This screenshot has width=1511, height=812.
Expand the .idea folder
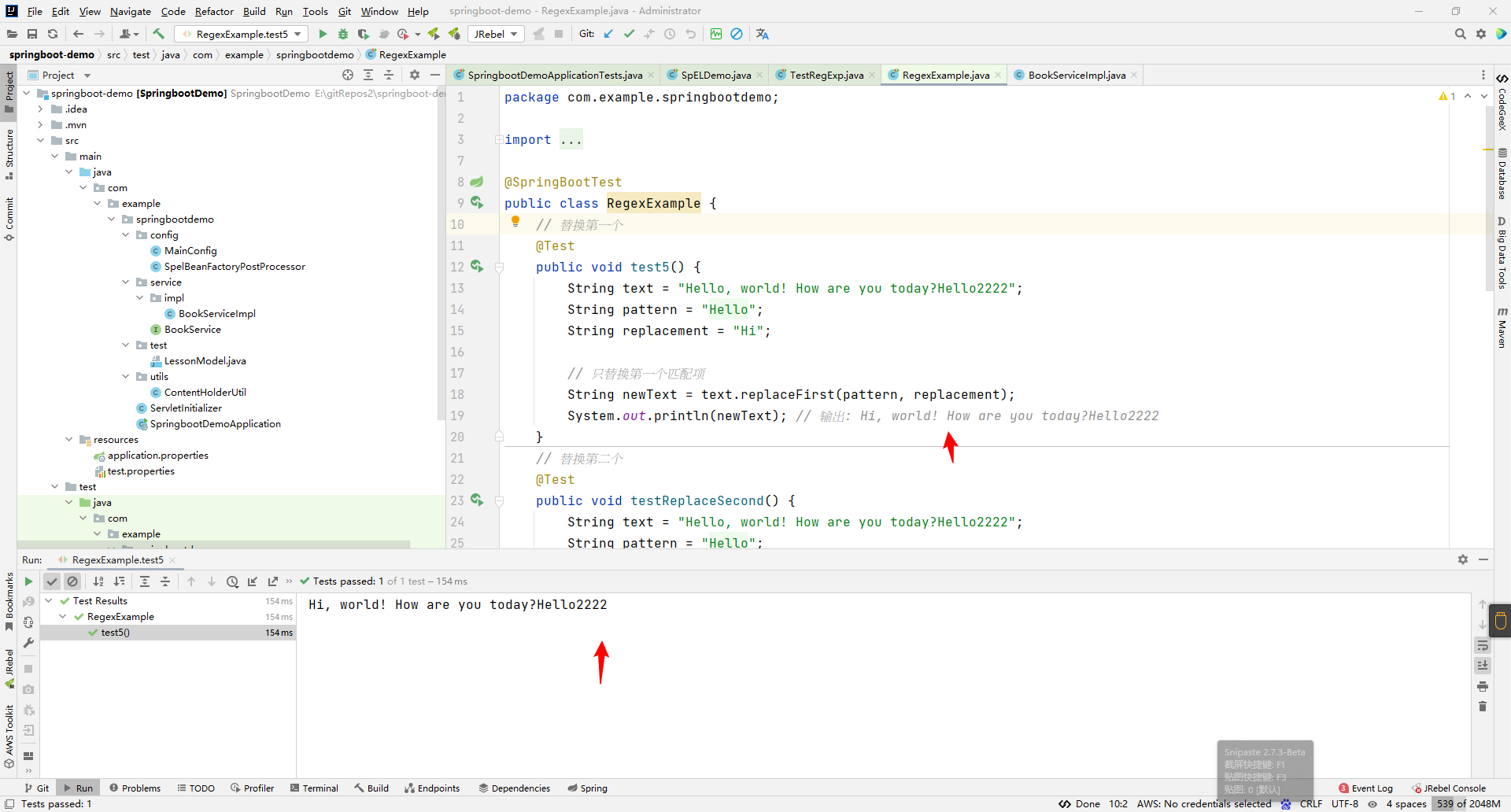tap(40, 109)
